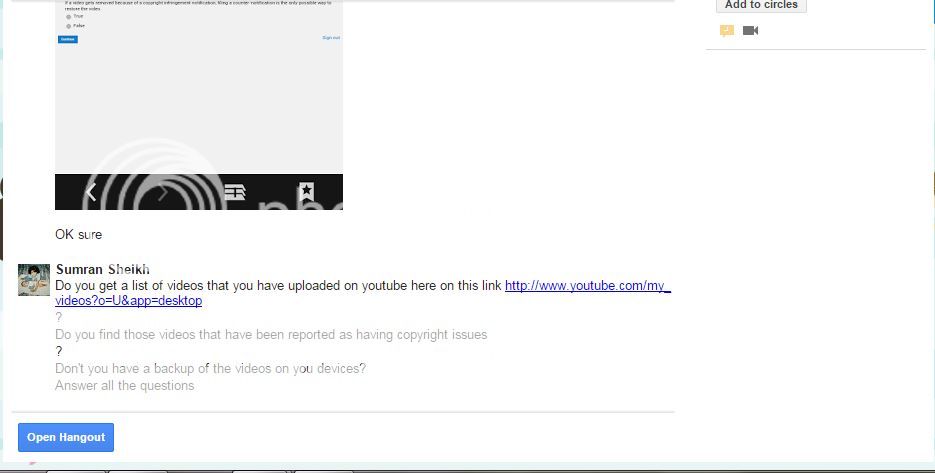This screenshot has height=473, width=935.
Task: Click the message asking about video backup
Action: click(x=210, y=368)
